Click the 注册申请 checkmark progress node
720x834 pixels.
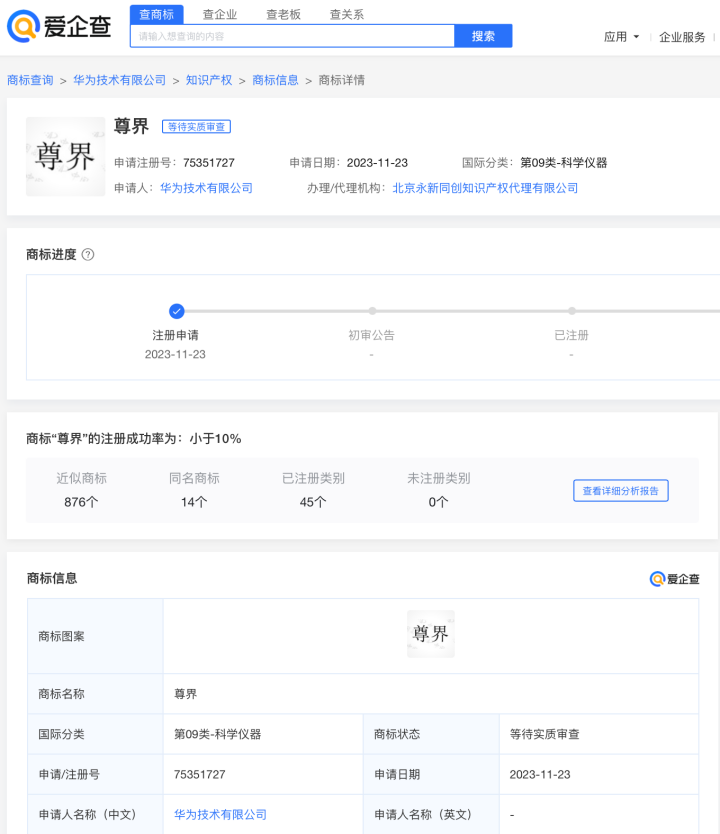pos(177,311)
